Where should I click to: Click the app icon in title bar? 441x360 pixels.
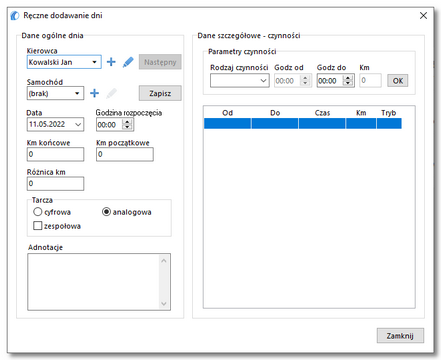(15, 16)
